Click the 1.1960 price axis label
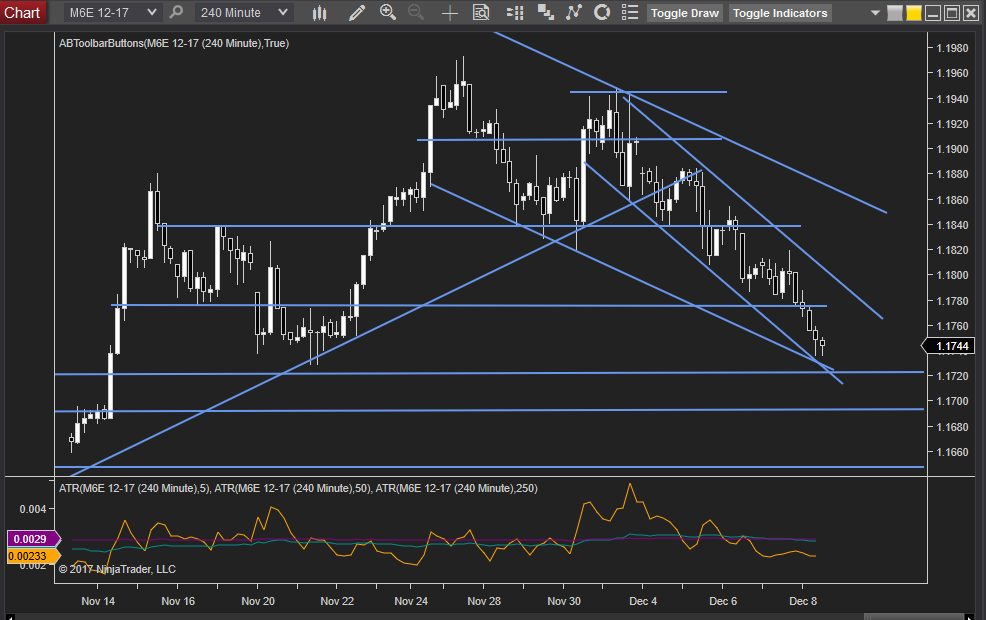This screenshot has height=620, width=986. click(x=952, y=74)
